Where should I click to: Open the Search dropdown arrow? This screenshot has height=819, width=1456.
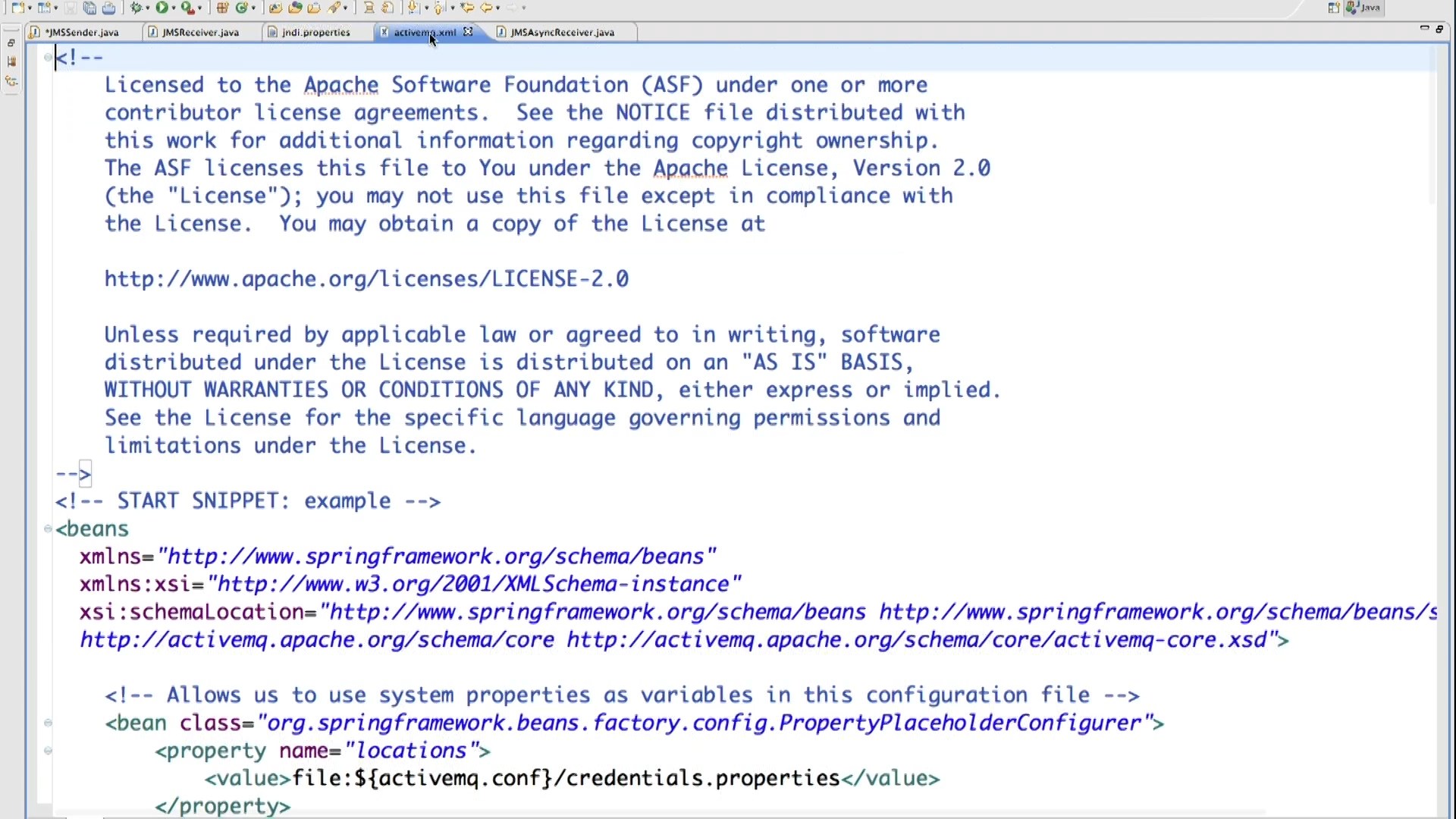tap(345, 8)
